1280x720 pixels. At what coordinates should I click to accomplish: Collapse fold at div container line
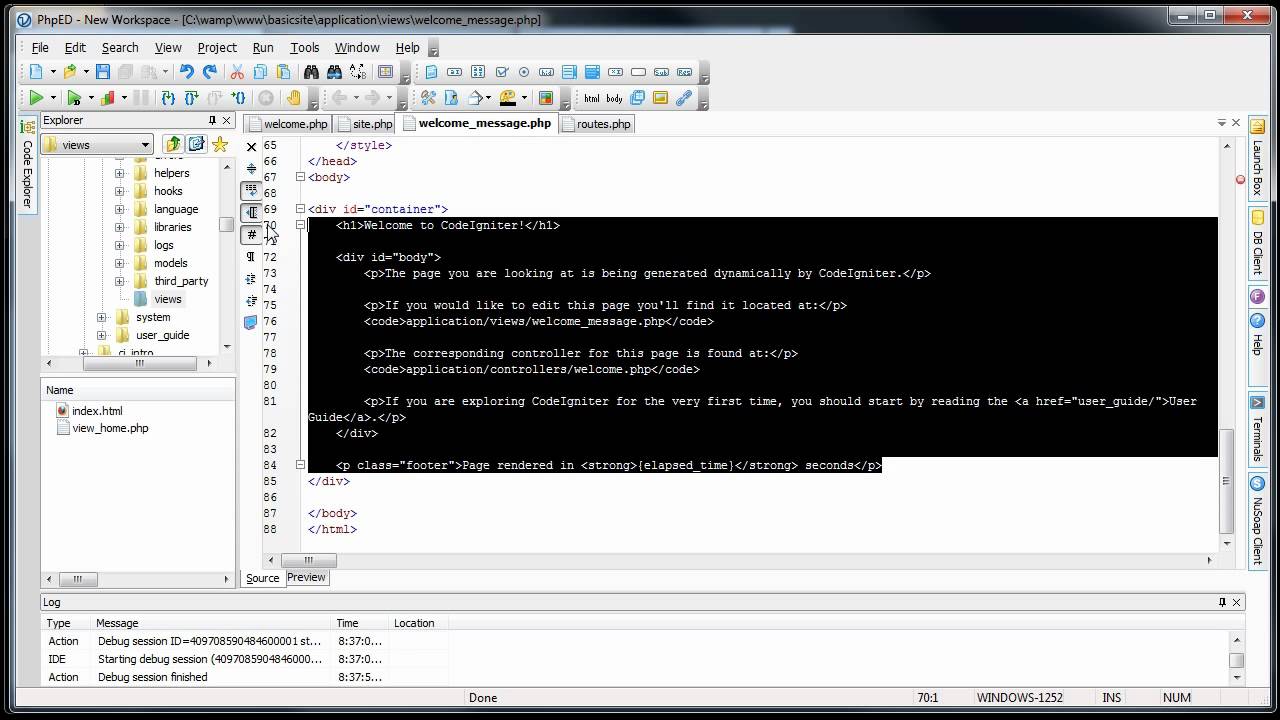click(x=300, y=209)
